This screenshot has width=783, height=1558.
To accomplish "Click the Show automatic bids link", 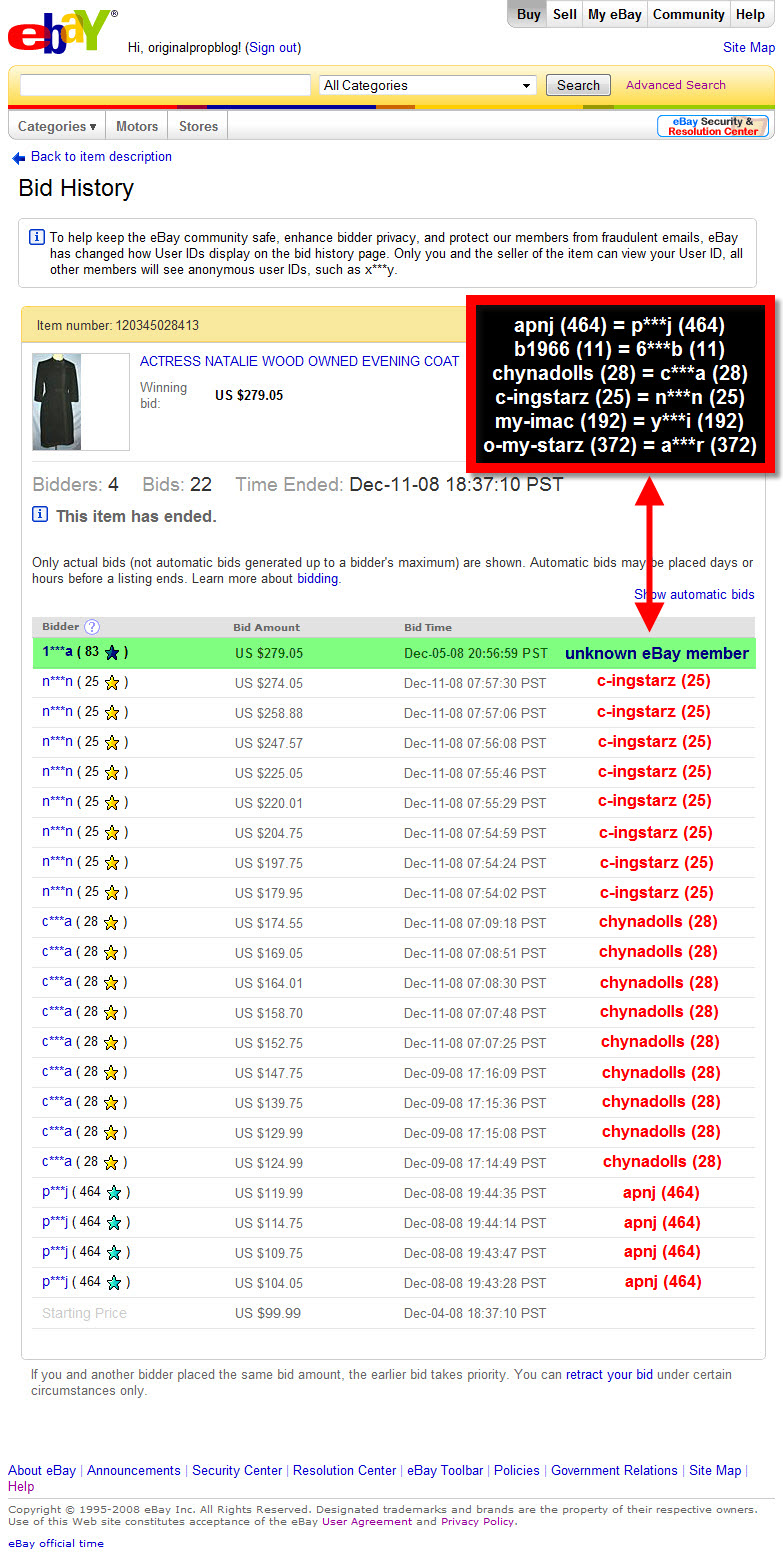I will click(x=694, y=594).
